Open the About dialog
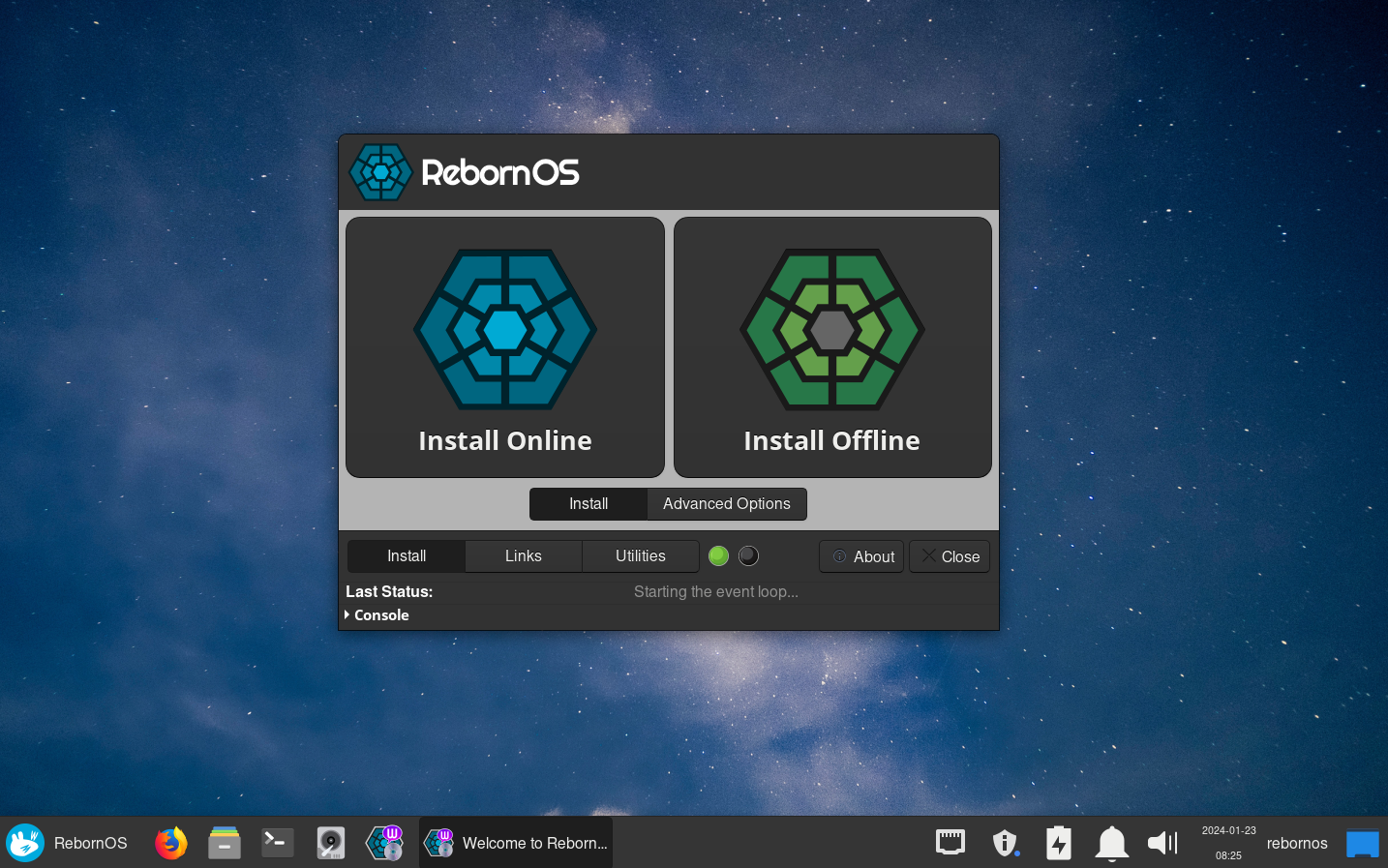 (x=861, y=556)
